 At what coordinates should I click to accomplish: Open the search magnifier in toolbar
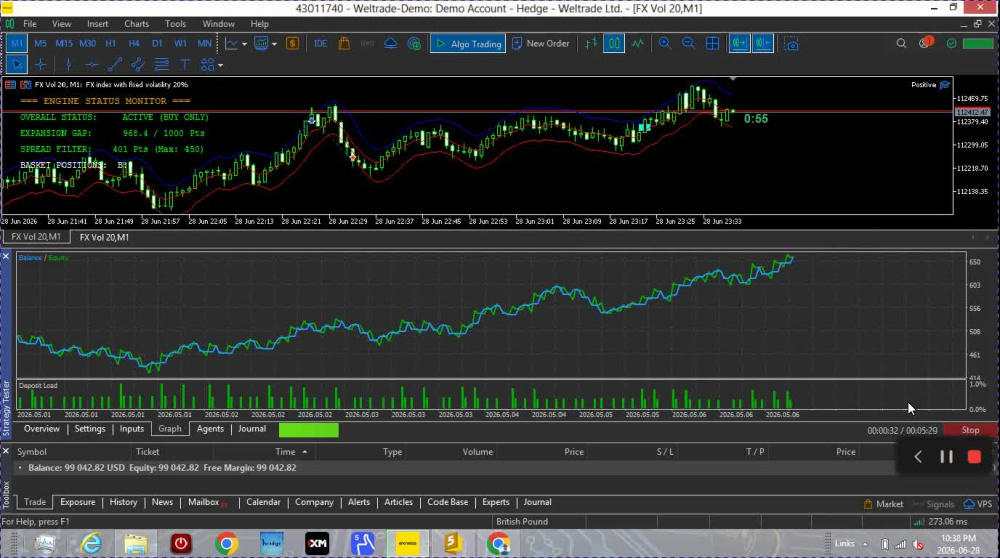click(901, 43)
